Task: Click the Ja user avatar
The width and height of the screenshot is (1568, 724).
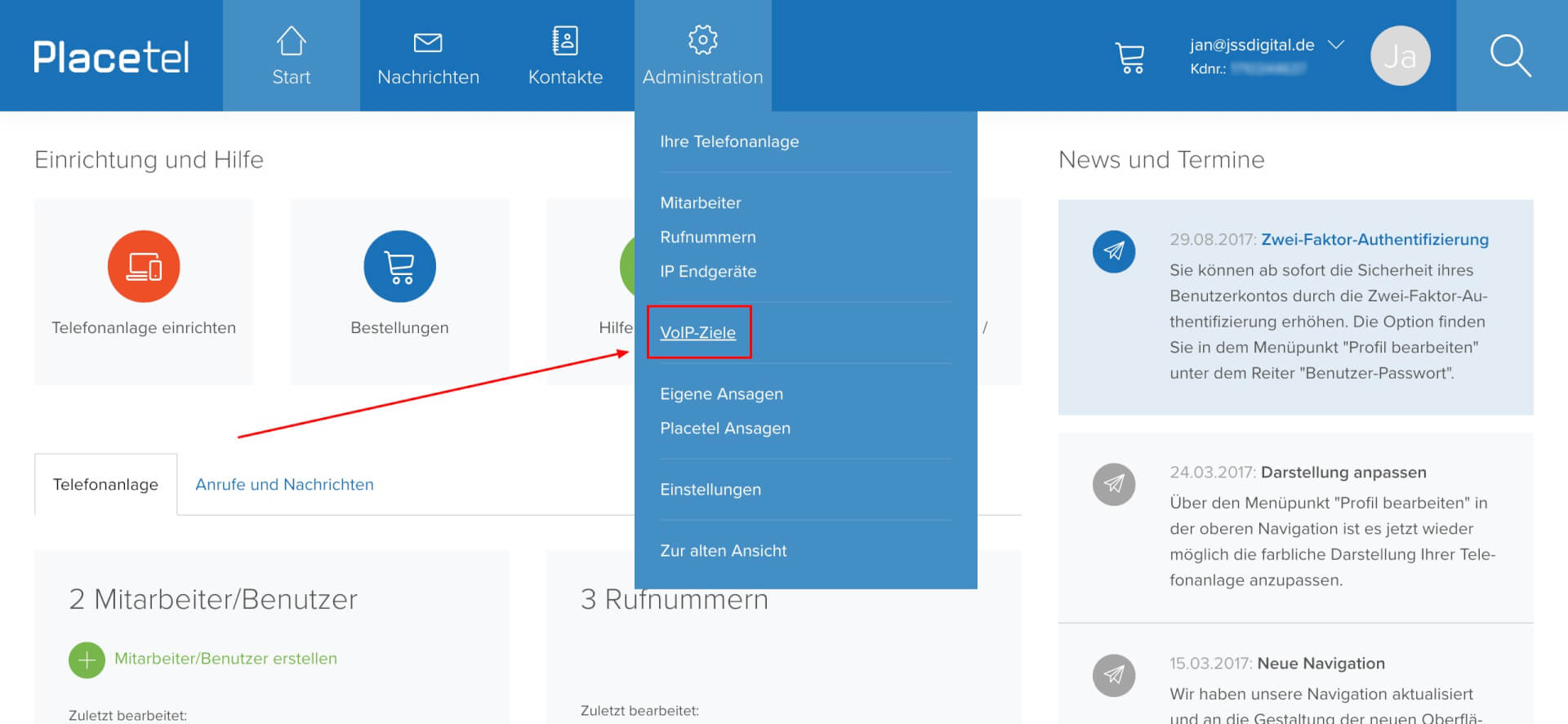Action: point(1400,56)
